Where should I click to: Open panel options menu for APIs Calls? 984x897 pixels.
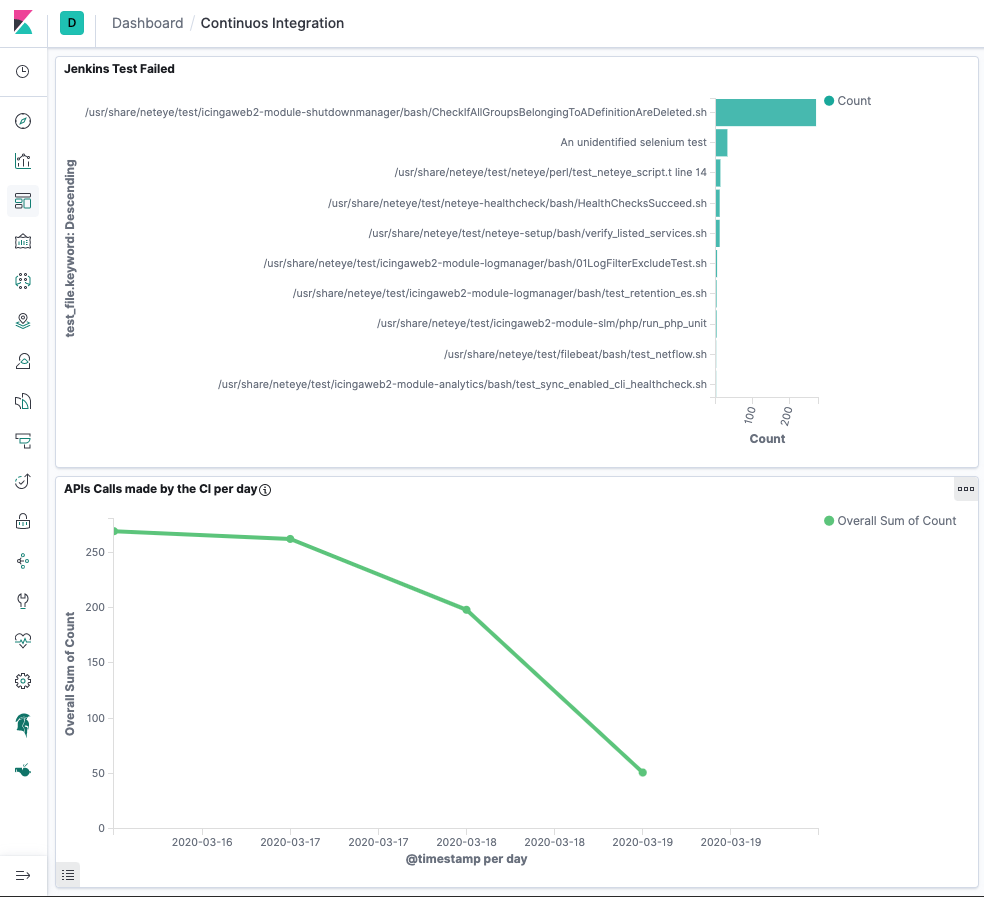[x=966, y=489]
